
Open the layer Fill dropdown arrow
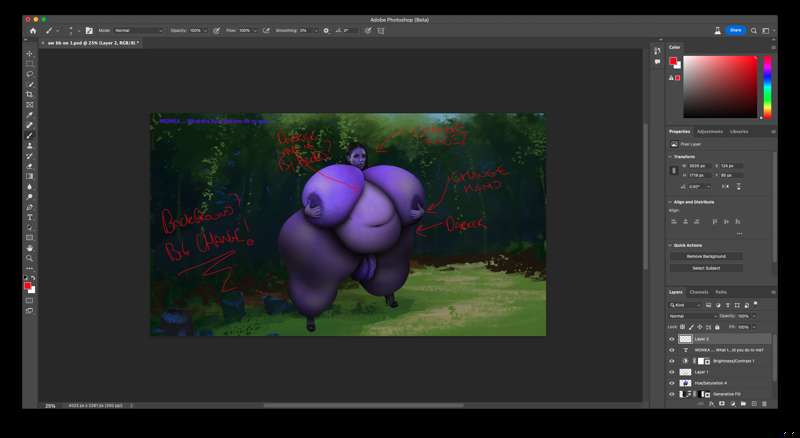tap(754, 327)
